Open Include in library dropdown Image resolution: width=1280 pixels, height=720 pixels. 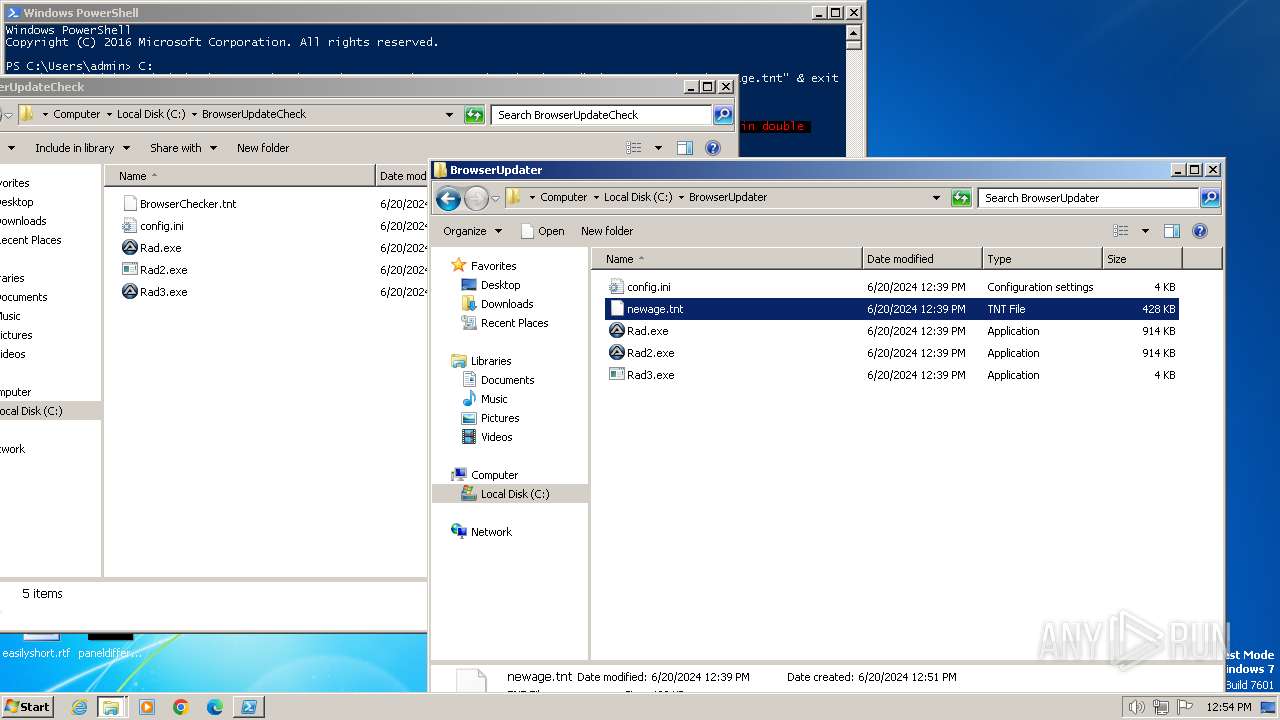tap(82, 148)
